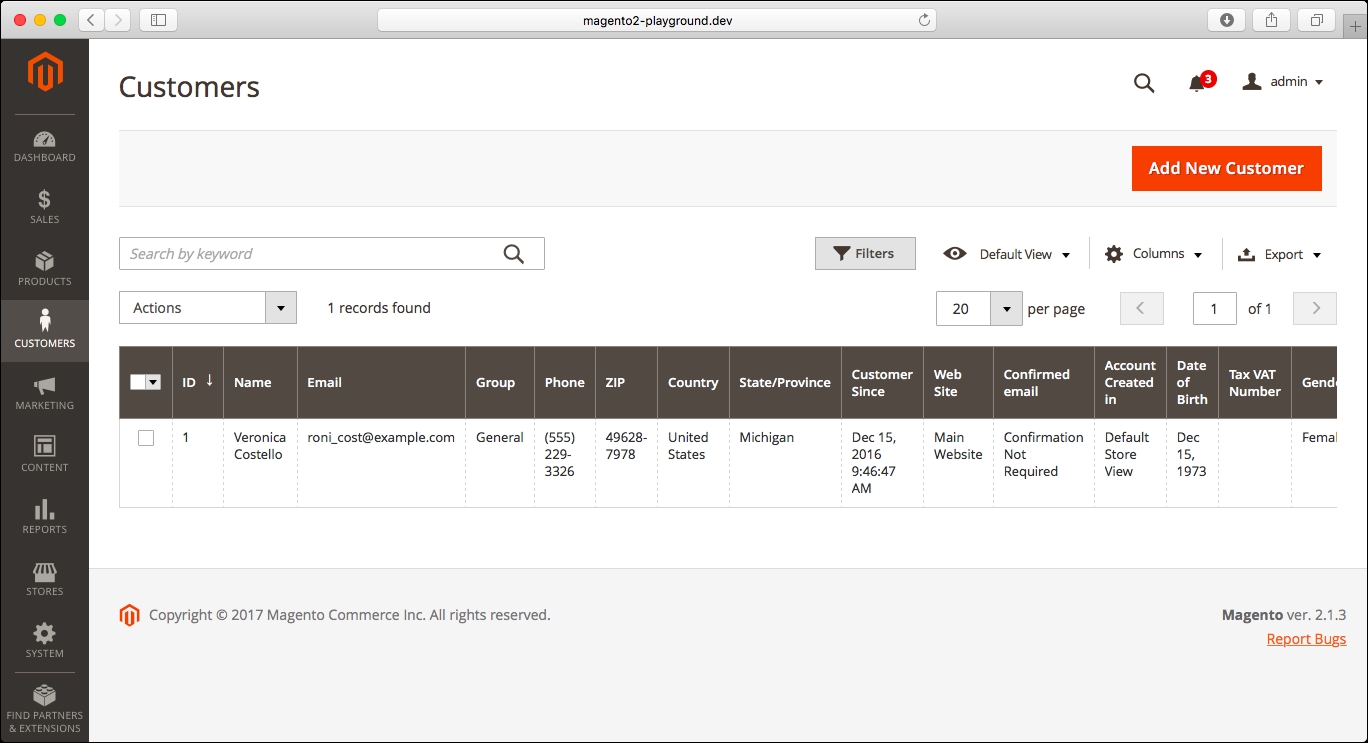The image size is (1368, 743).
Task: Click Add New Customer button
Action: tap(1227, 168)
